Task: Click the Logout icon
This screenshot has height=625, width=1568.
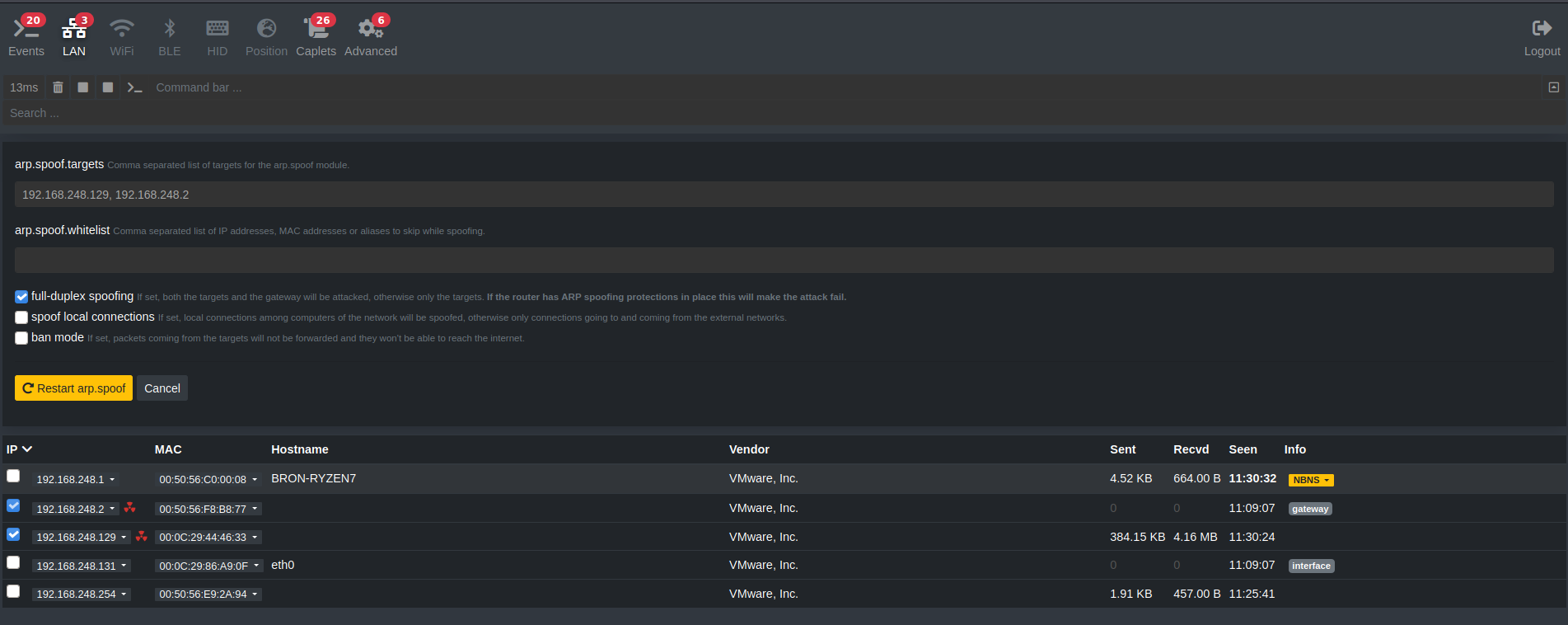Action: click(1542, 29)
